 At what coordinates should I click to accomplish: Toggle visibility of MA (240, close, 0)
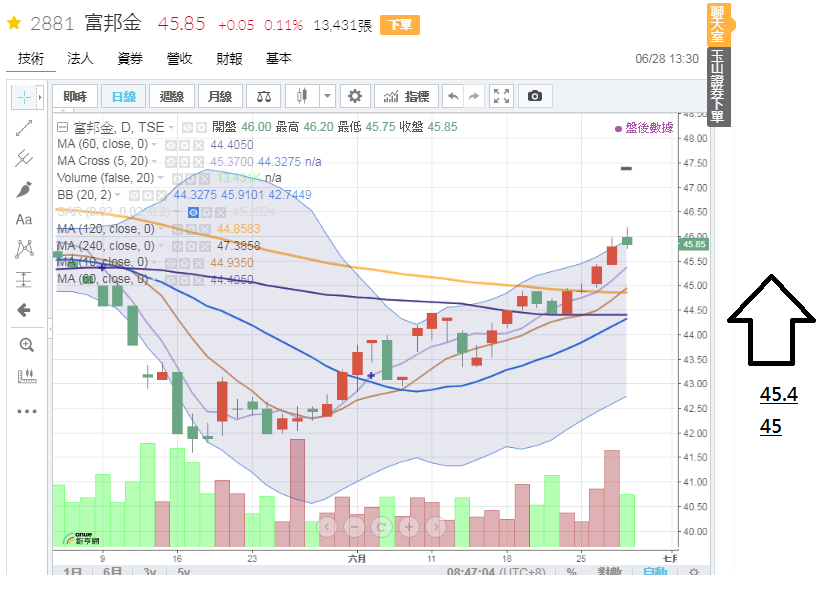coord(177,246)
